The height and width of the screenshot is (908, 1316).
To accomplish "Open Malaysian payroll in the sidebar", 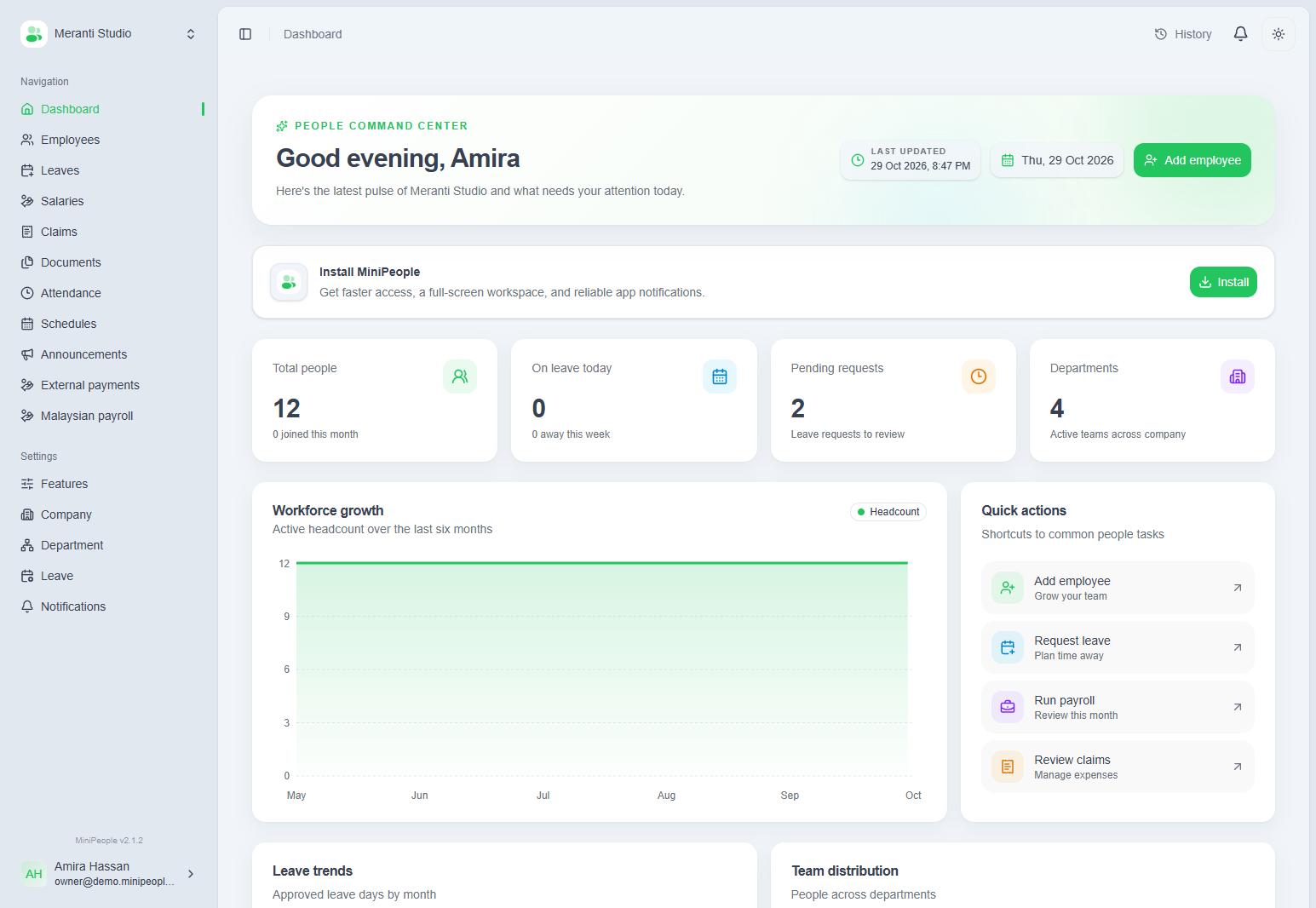I will [109, 416].
